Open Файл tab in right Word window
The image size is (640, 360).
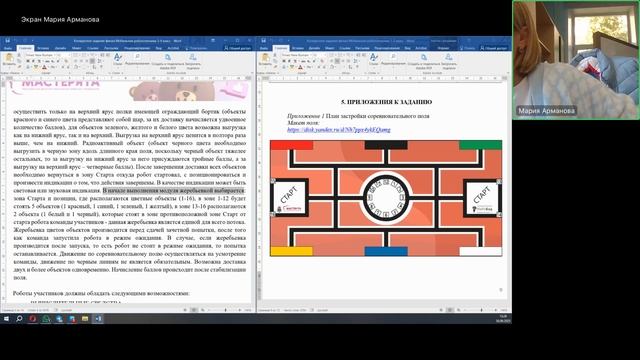pos(264,48)
